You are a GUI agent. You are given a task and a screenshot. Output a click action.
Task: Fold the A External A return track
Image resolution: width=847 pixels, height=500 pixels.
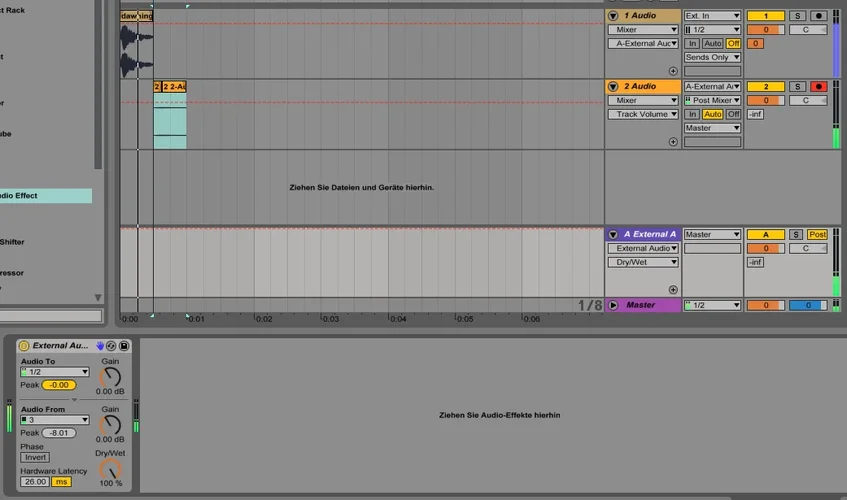(x=613, y=234)
